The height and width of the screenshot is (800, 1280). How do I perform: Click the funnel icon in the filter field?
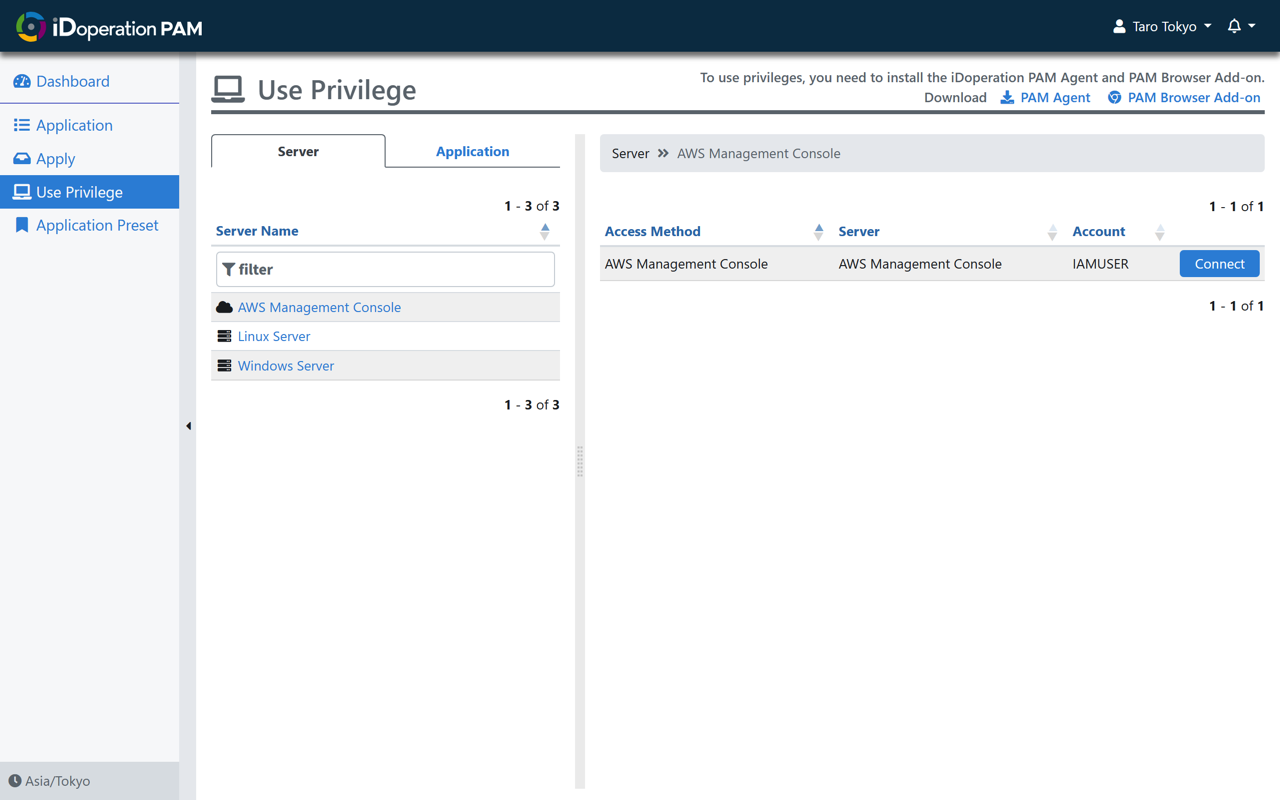[x=229, y=269]
